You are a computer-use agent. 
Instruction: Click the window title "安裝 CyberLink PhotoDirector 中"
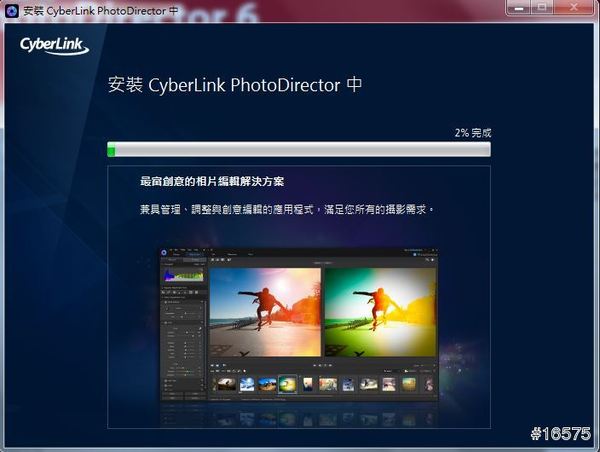click(x=101, y=11)
